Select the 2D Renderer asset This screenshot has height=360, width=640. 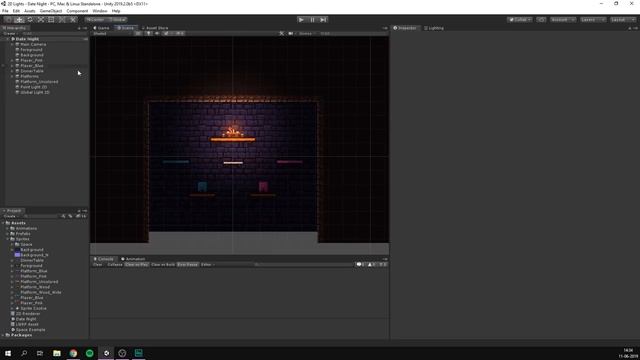click(28, 313)
